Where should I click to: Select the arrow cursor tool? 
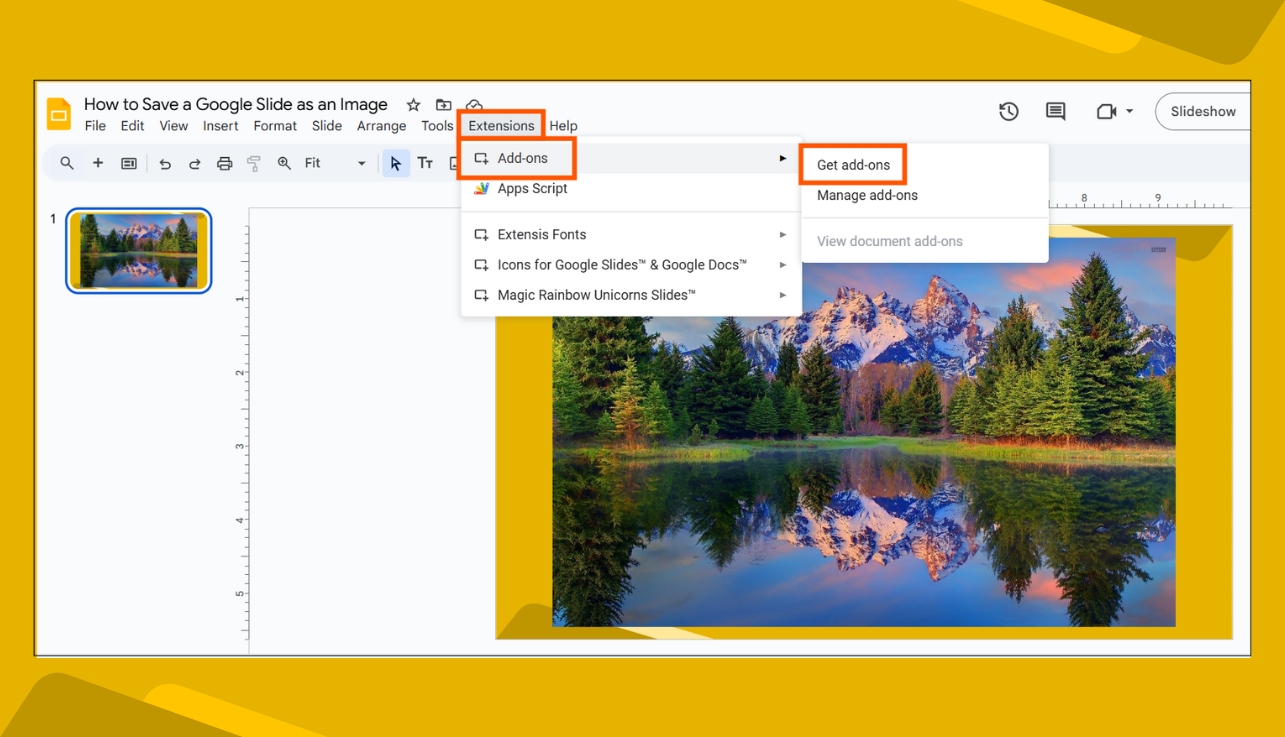pos(395,162)
